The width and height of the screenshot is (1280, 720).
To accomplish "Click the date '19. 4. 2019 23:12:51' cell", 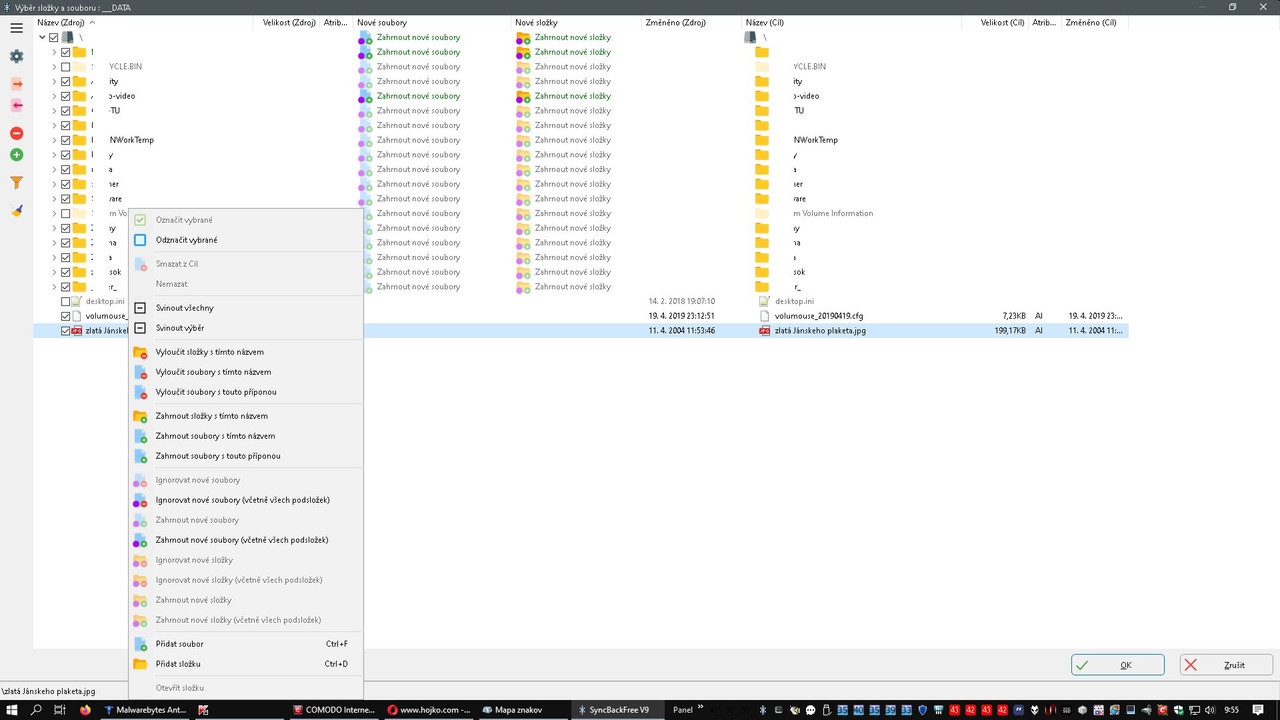I will click(x=682, y=316).
